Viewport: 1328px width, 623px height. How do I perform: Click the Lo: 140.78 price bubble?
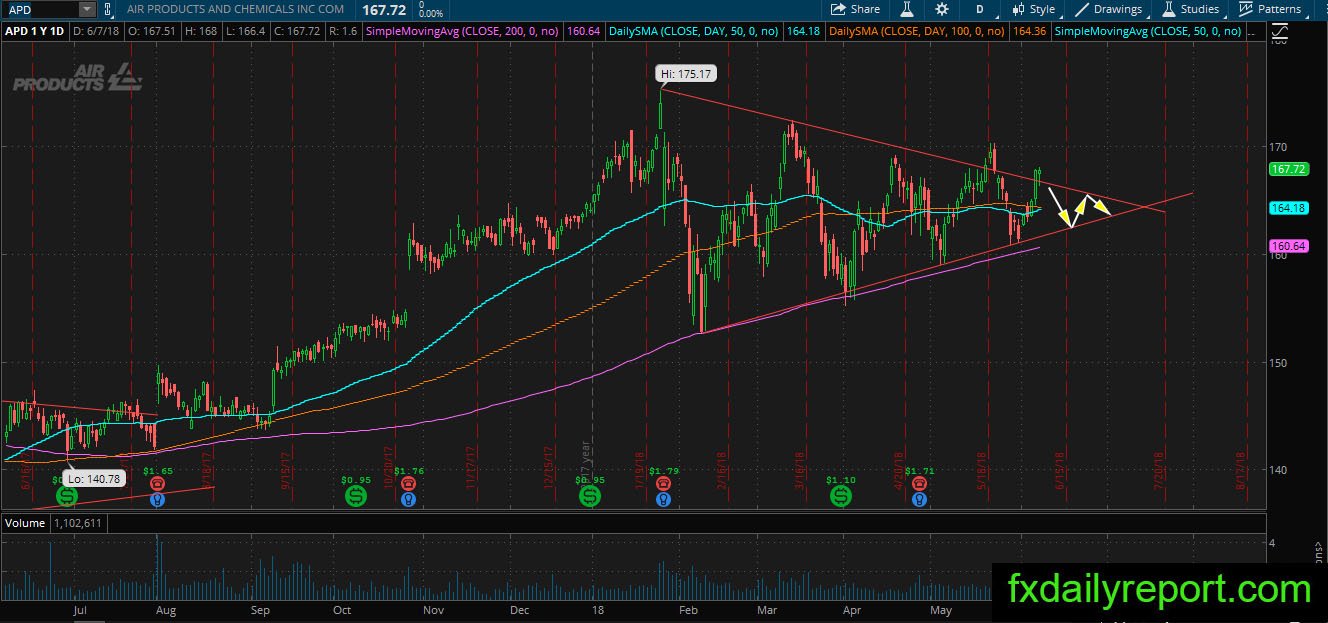pos(96,479)
